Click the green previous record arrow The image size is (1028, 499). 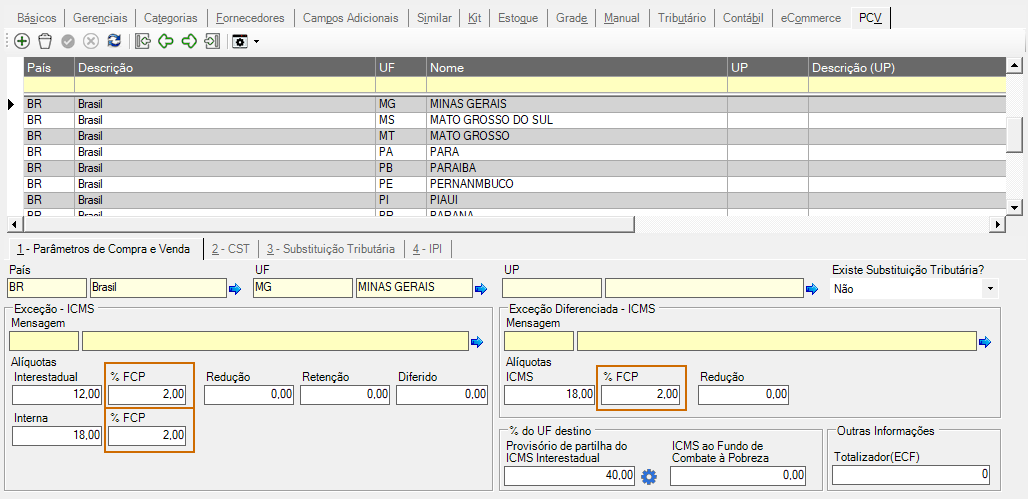click(166, 41)
